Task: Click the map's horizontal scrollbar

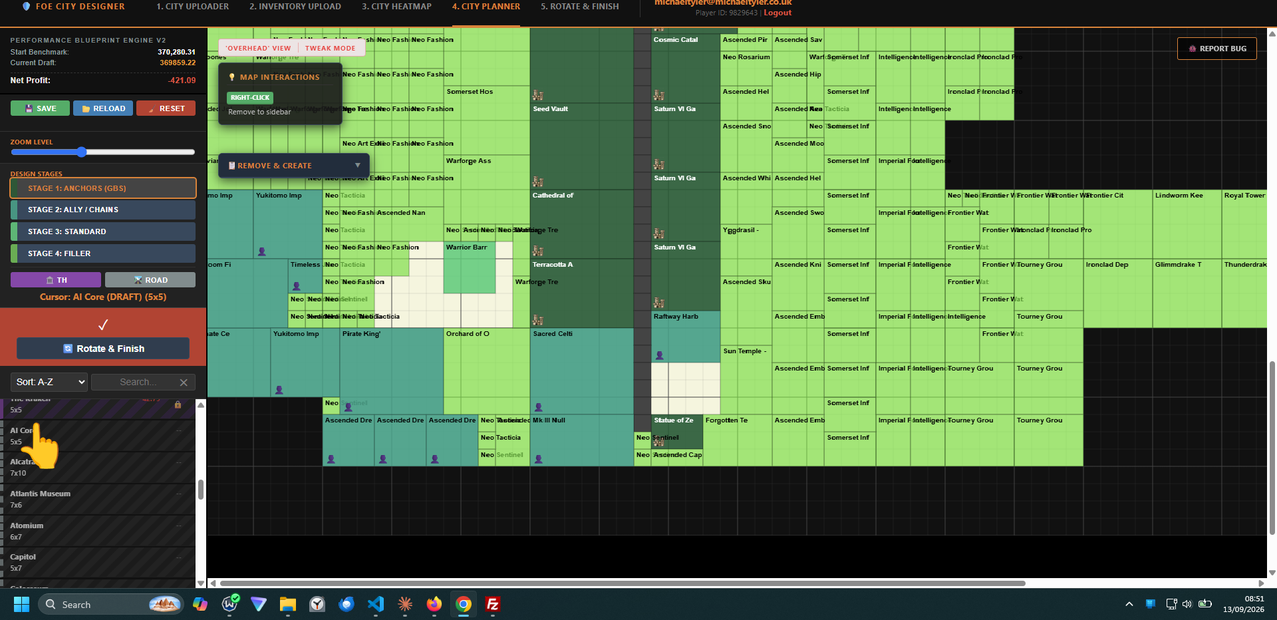Action: pyautogui.click(x=623, y=583)
